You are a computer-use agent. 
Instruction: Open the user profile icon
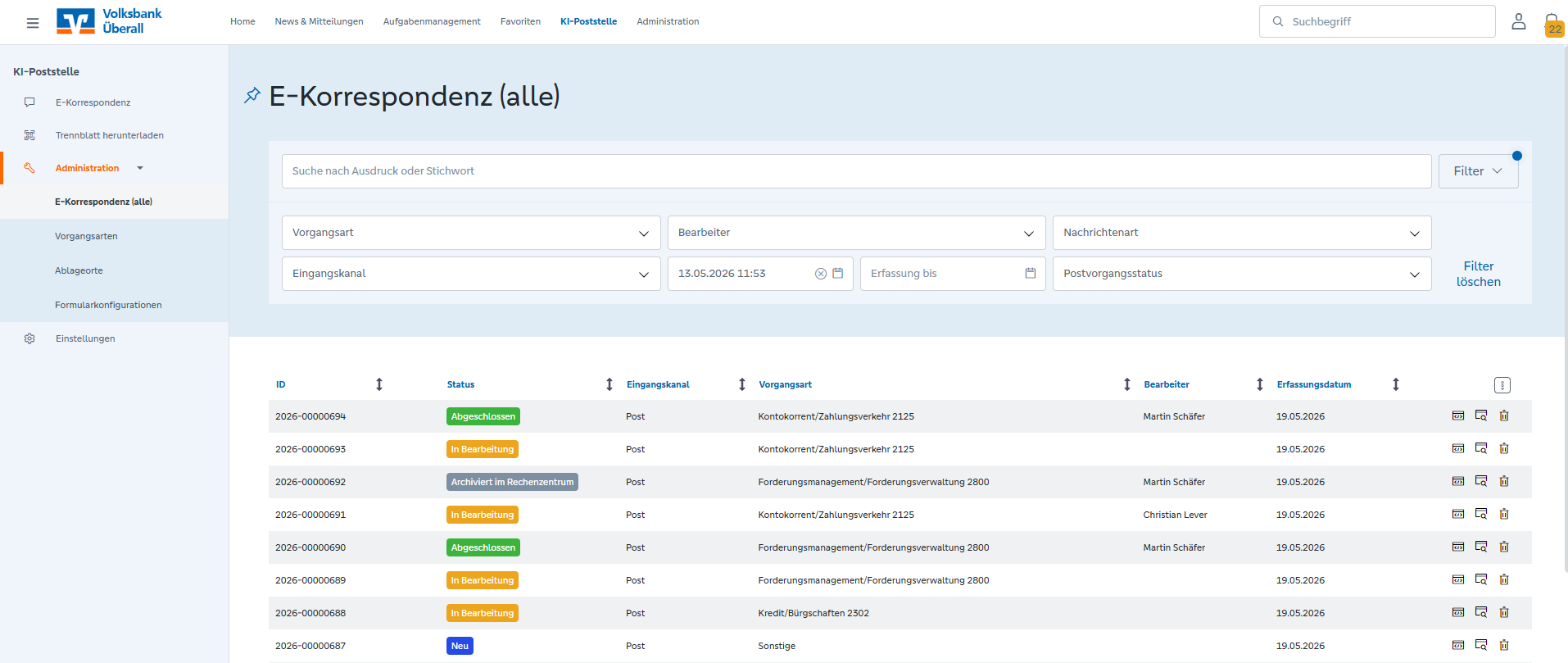1518,21
